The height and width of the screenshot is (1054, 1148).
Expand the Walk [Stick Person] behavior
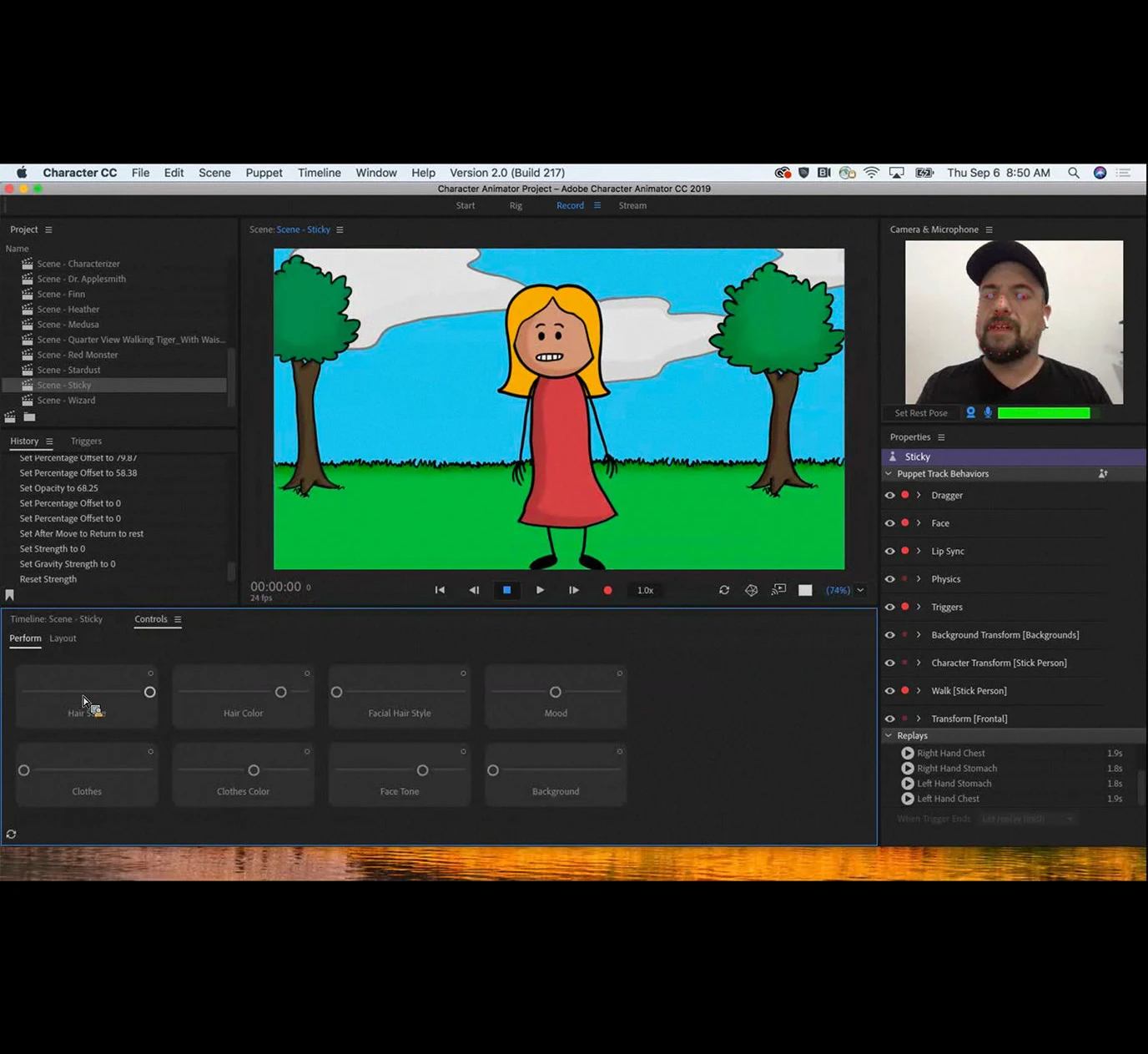click(919, 691)
